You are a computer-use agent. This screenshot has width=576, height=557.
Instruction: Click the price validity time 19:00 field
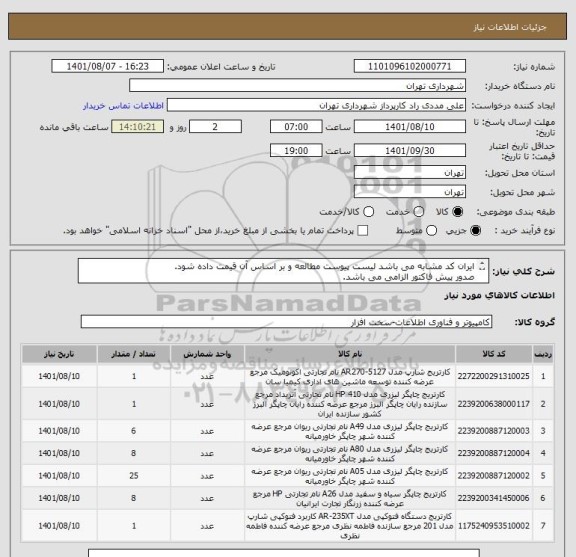pyautogui.click(x=296, y=150)
